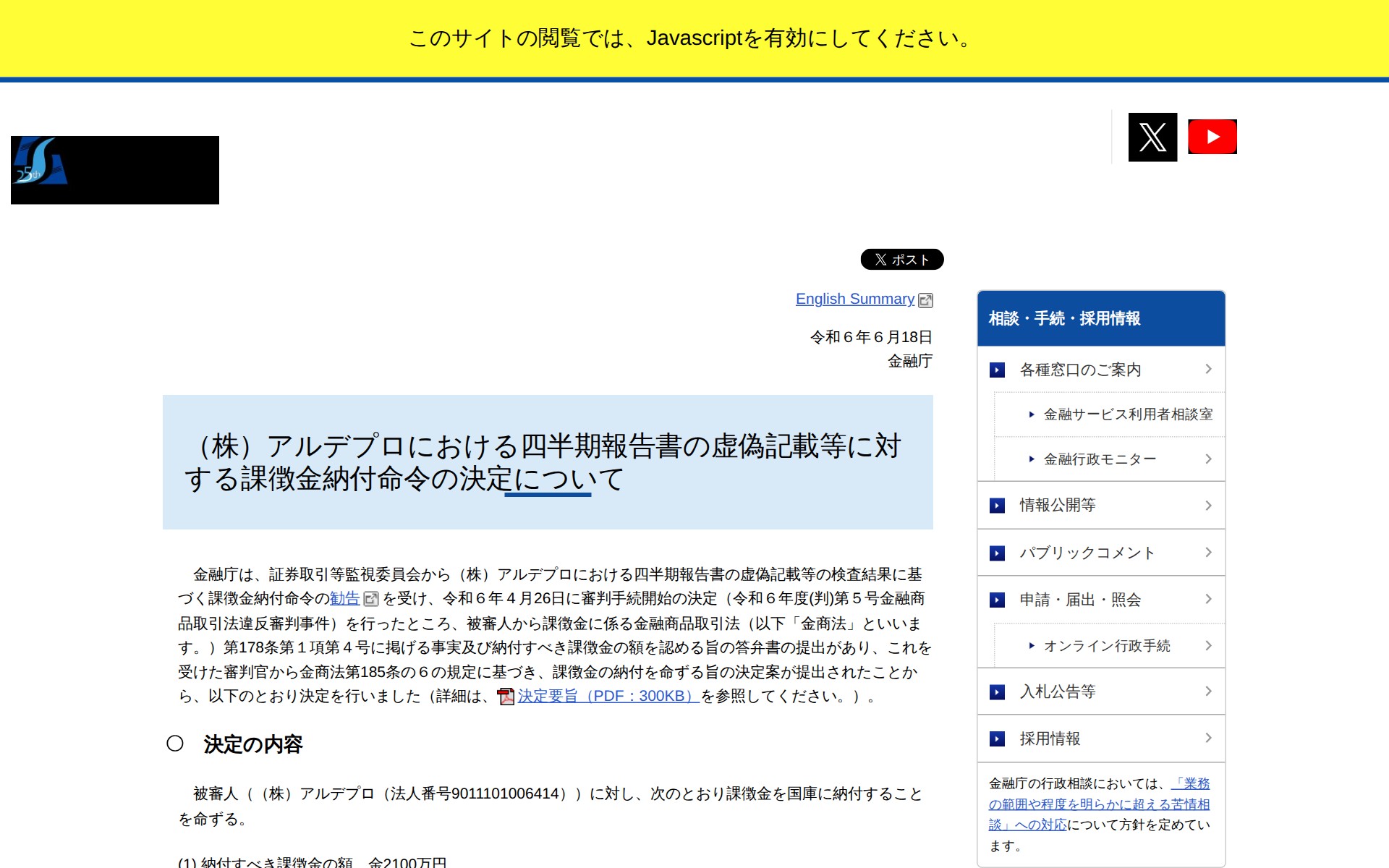Expand the パブリックコメント chevron

click(x=1208, y=553)
